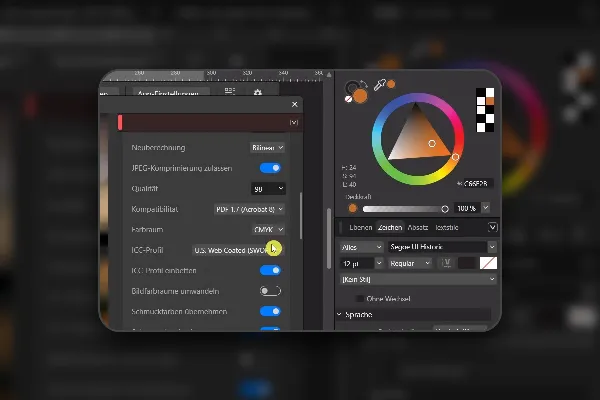Click the large orange fill color circle
Viewport: 600px width, 400px height.
[x=360, y=96]
